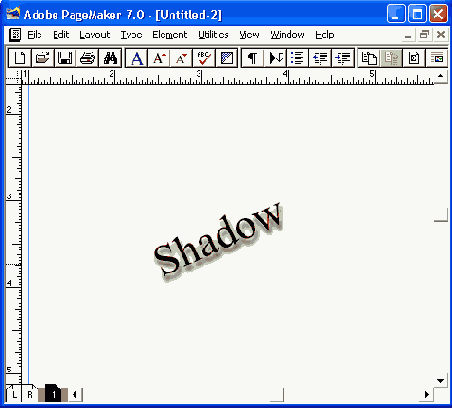This screenshot has width=452, height=408.
Task: Decrease font size with smaller A icon
Action: pyautogui.click(x=181, y=58)
